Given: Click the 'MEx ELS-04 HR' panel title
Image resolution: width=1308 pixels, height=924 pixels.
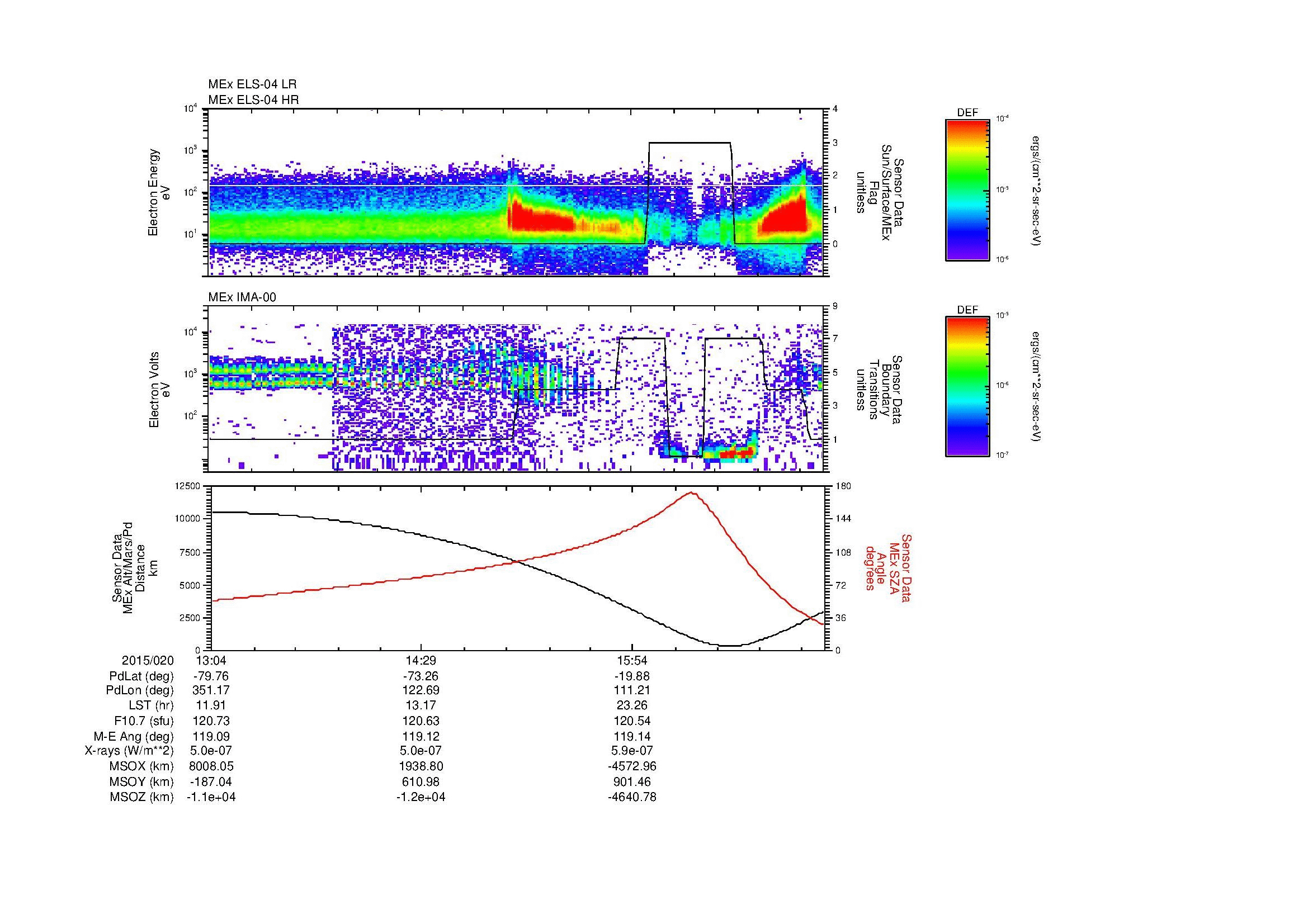Looking at the screenshot, I should [253, 99].
